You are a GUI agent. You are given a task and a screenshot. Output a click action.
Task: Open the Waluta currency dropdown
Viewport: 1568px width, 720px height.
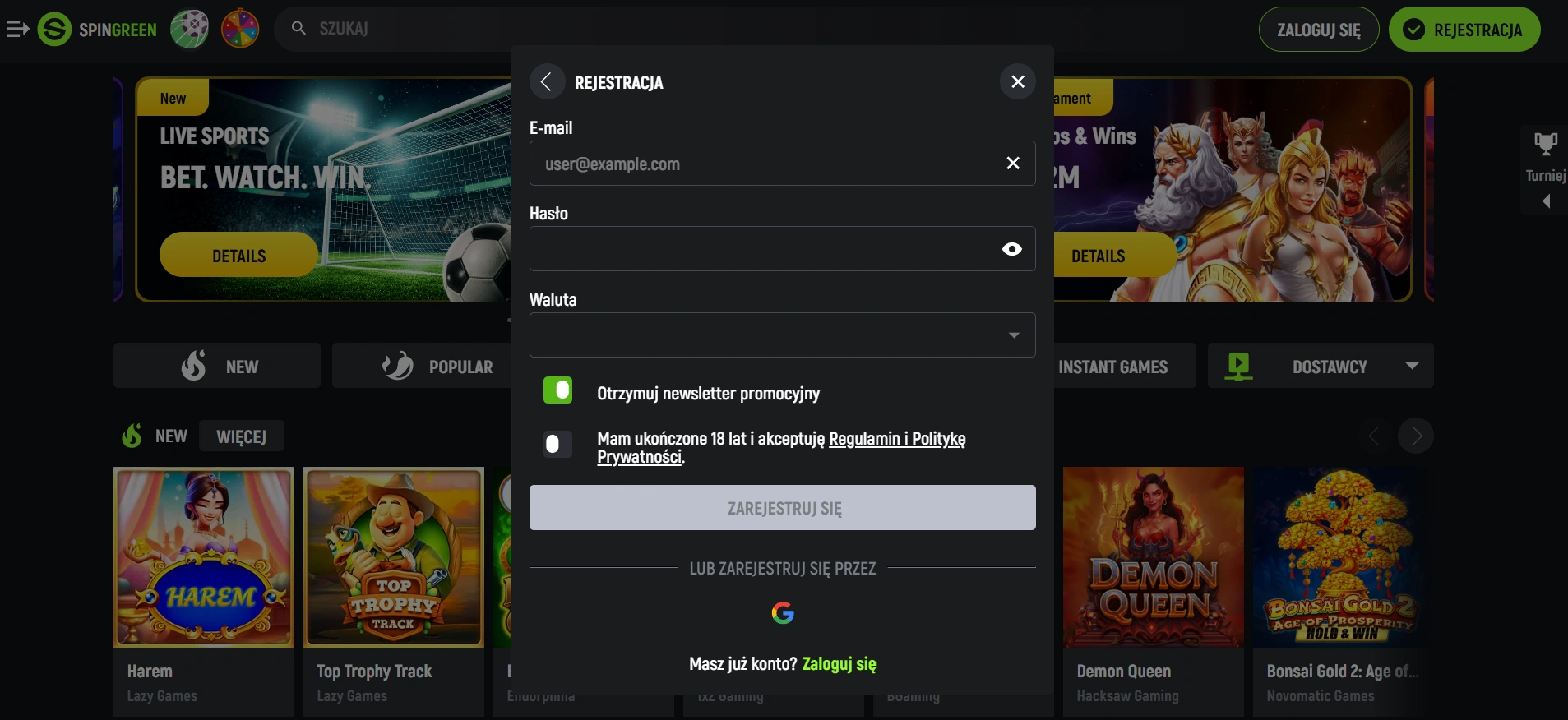[782, 335]
